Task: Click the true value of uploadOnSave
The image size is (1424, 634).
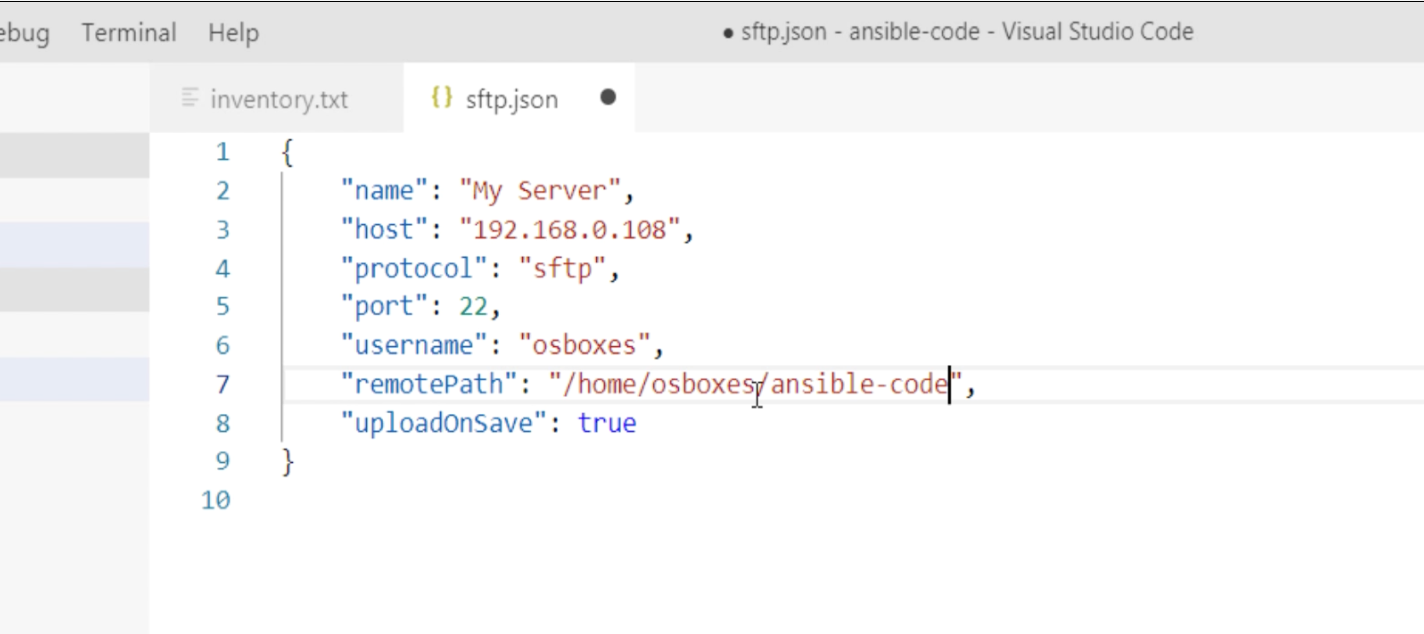Action: (x=607, y=424)
